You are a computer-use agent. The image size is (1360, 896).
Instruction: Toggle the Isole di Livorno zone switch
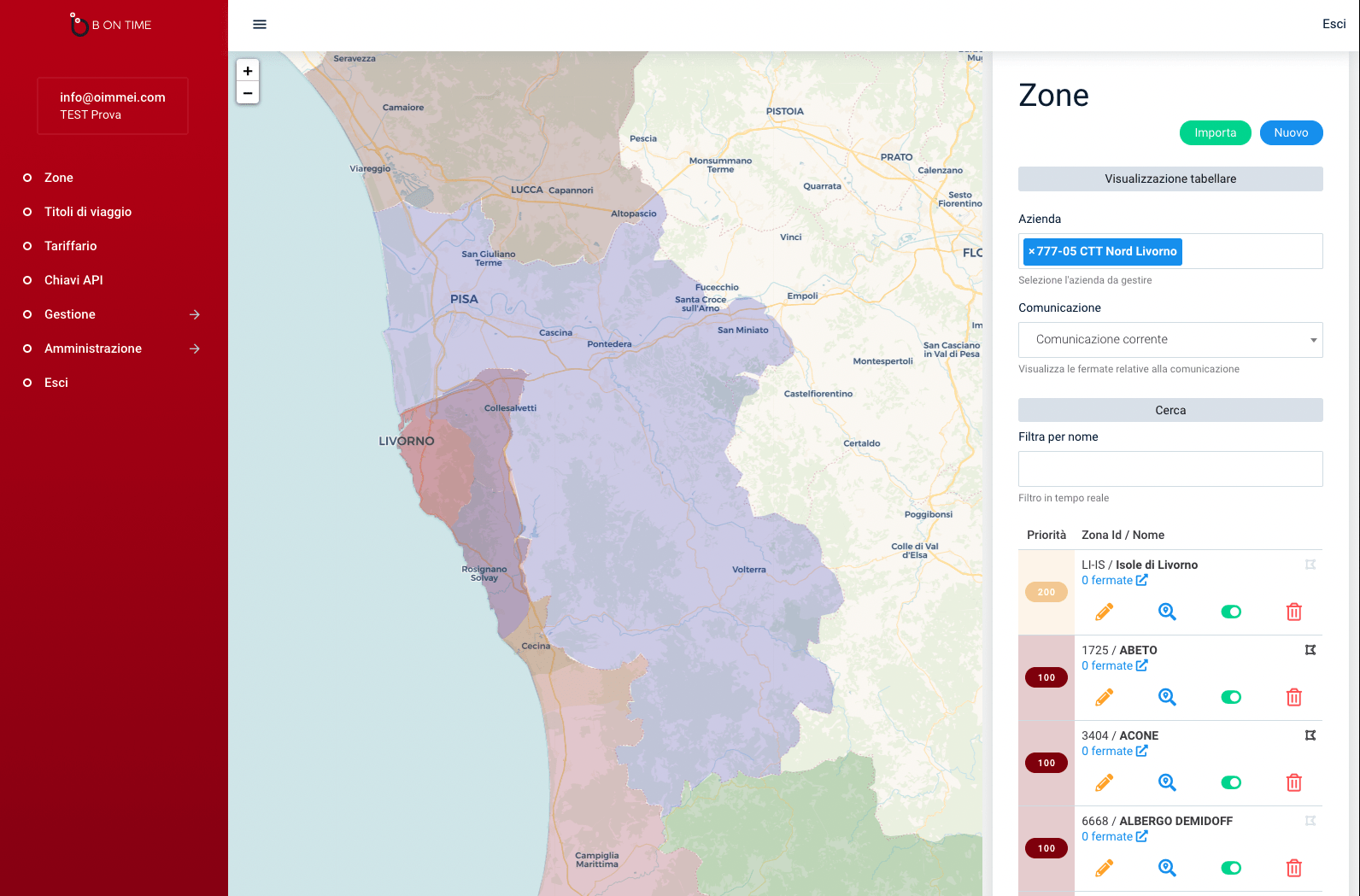(x=1231, y=612)
